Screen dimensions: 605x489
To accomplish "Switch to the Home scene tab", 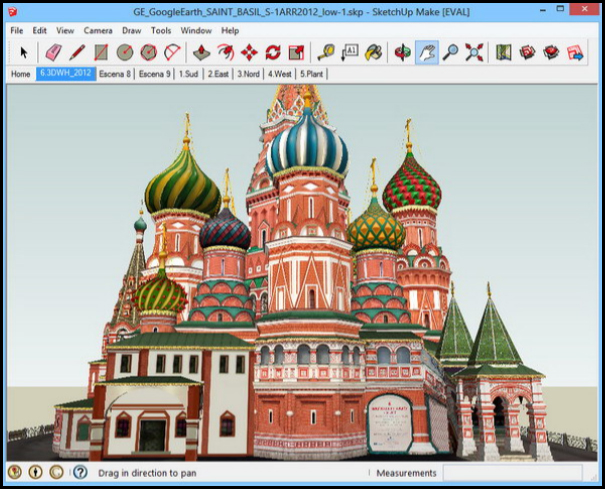I will tap(20, 74).
